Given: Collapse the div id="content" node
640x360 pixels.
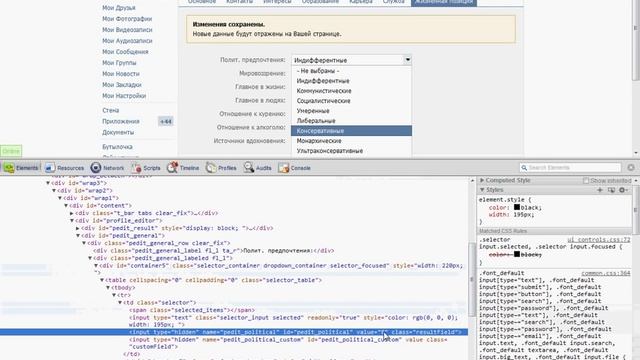Looking at the screenshot, I should click(66, 206).
